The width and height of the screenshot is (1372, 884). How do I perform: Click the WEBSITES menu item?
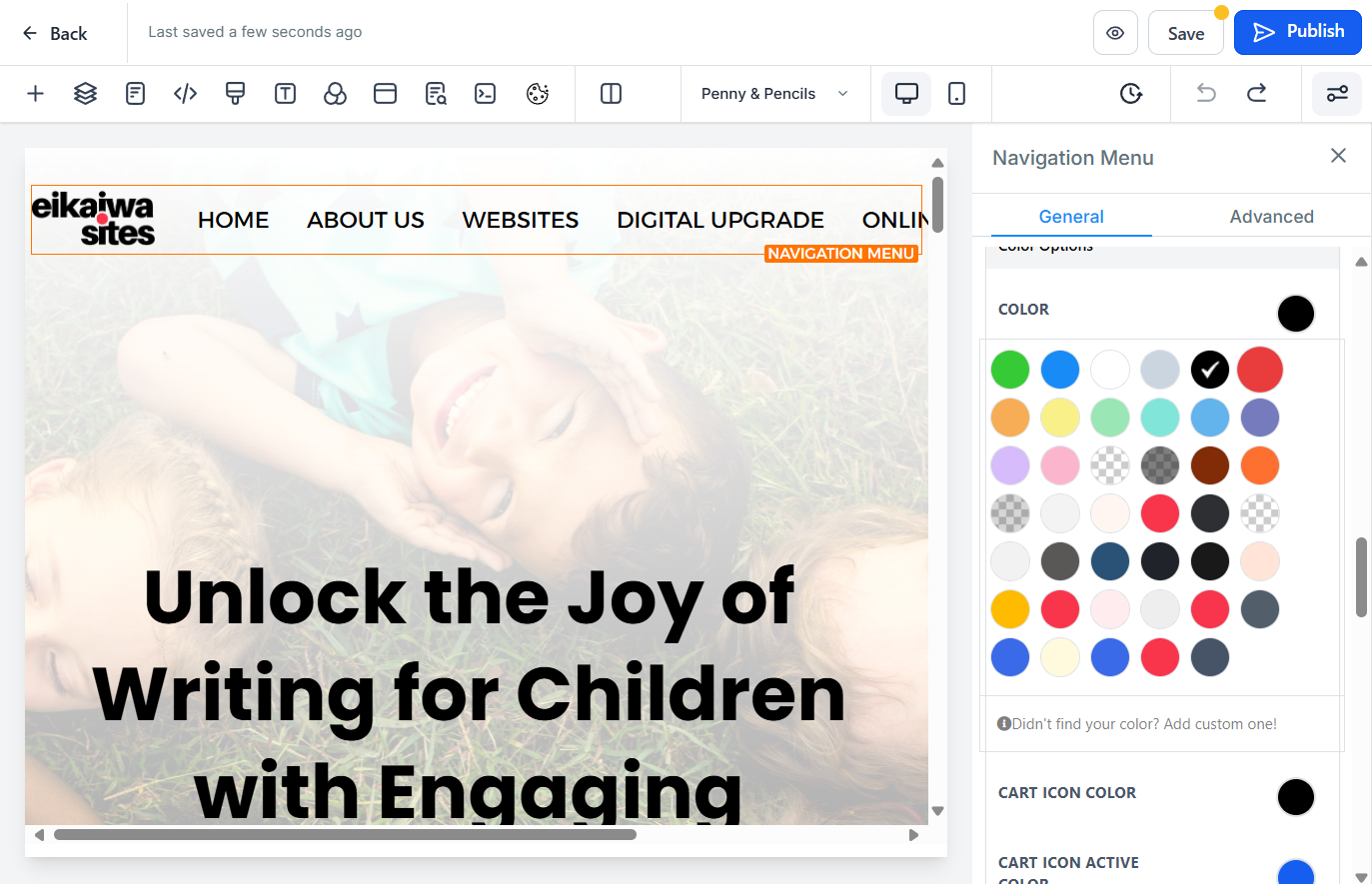pos(521,220)
